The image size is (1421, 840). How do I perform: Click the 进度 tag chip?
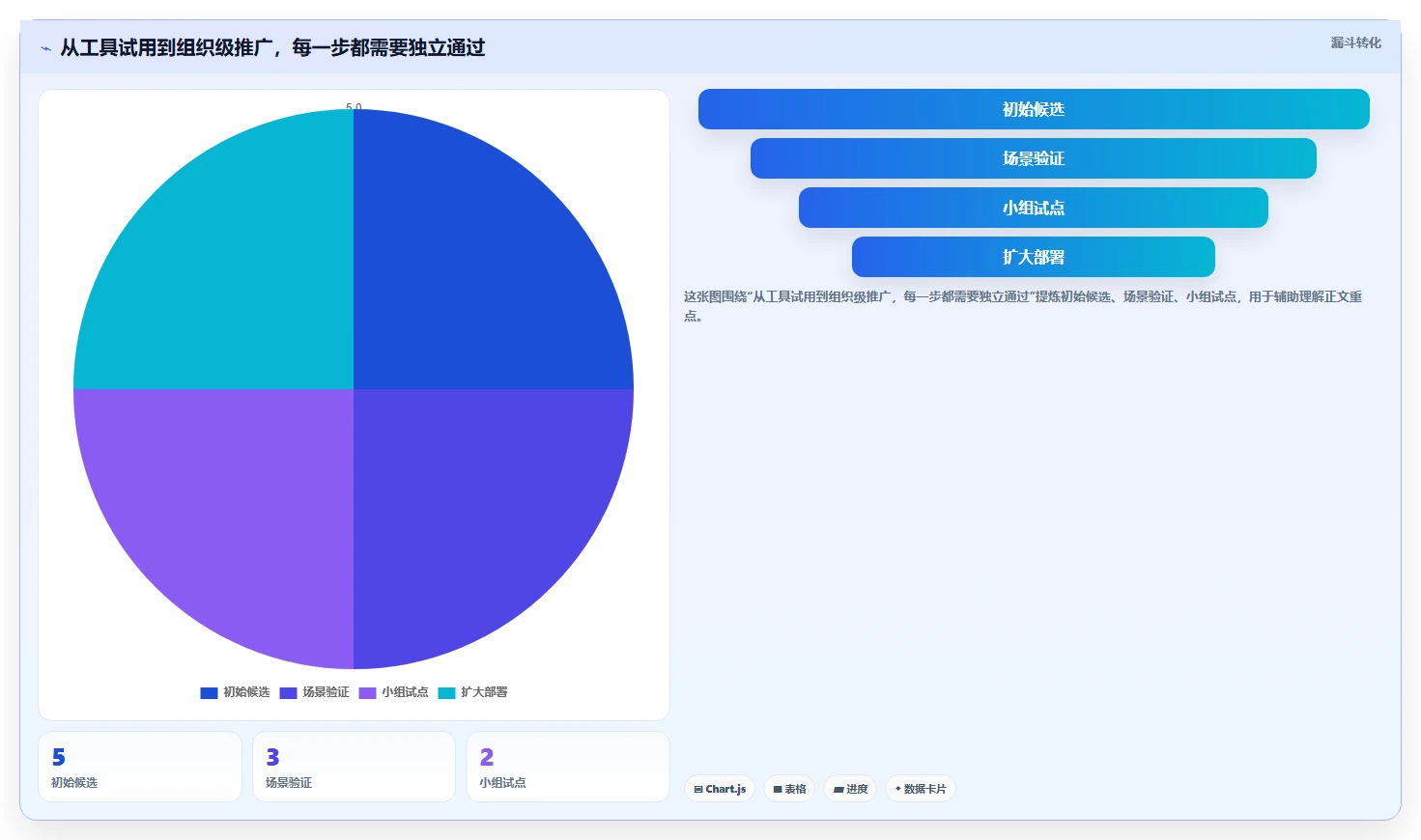pyautogui.click(x=850, y=789)
